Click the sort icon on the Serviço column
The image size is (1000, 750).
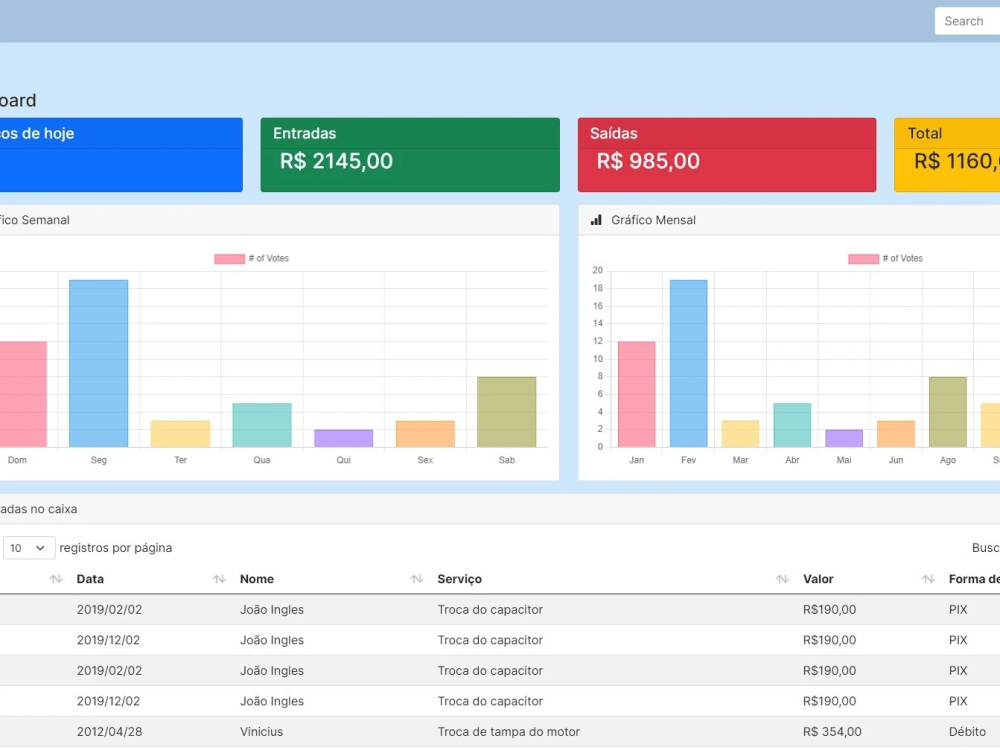tap(415, 579)
